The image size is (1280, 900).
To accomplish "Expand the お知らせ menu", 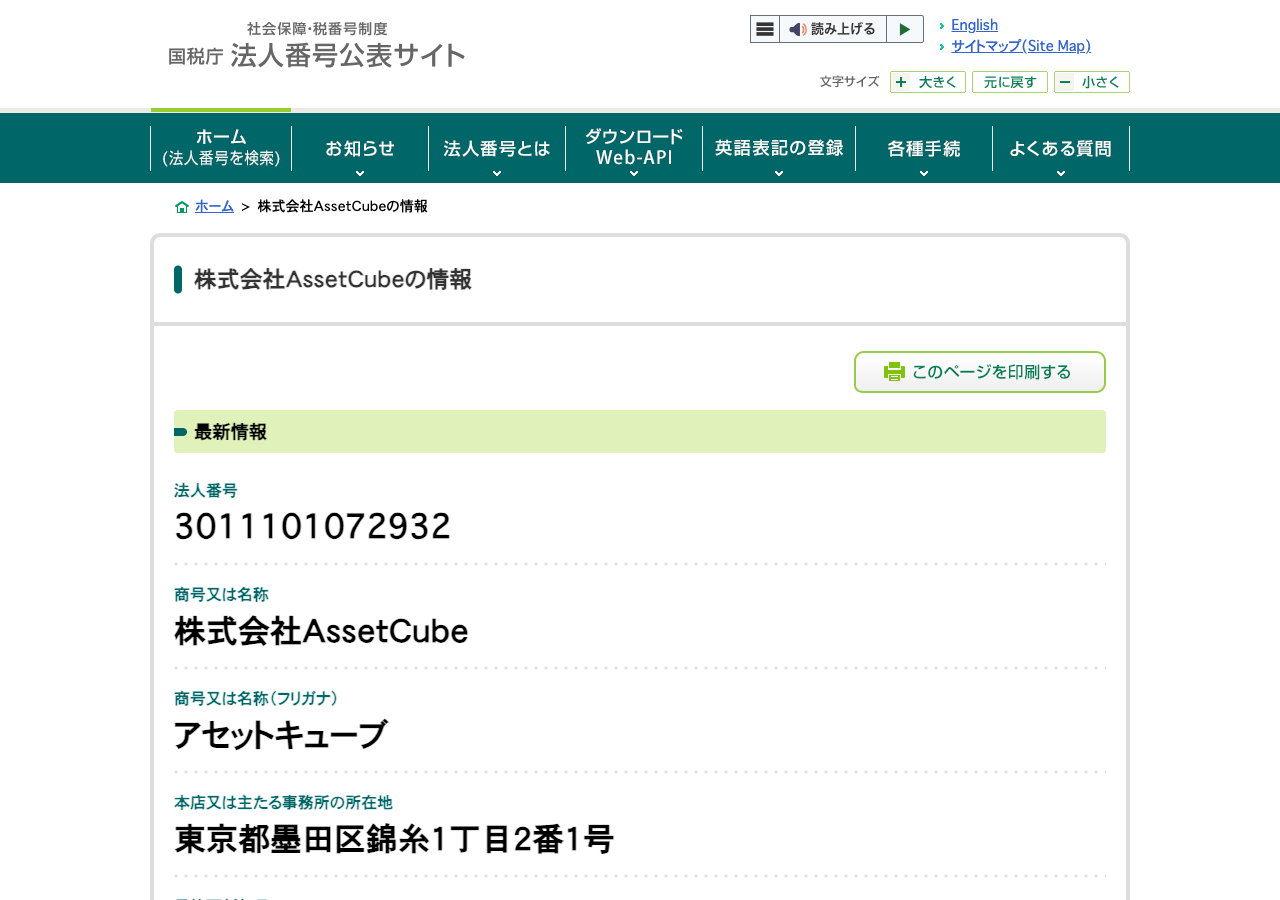I will coord(360,148).
